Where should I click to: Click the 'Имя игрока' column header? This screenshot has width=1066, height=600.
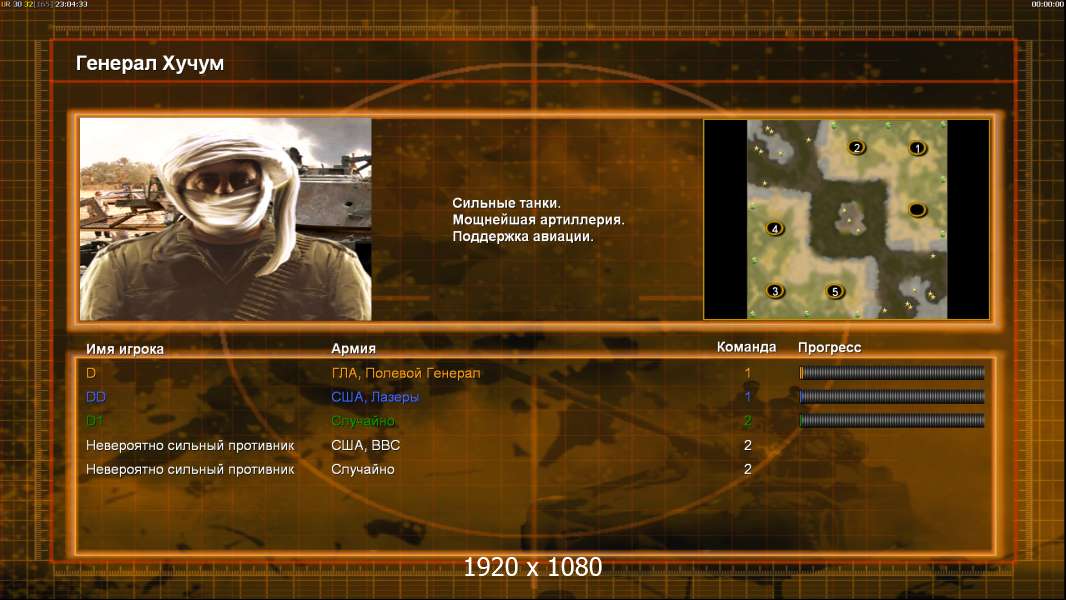[124, 349]
